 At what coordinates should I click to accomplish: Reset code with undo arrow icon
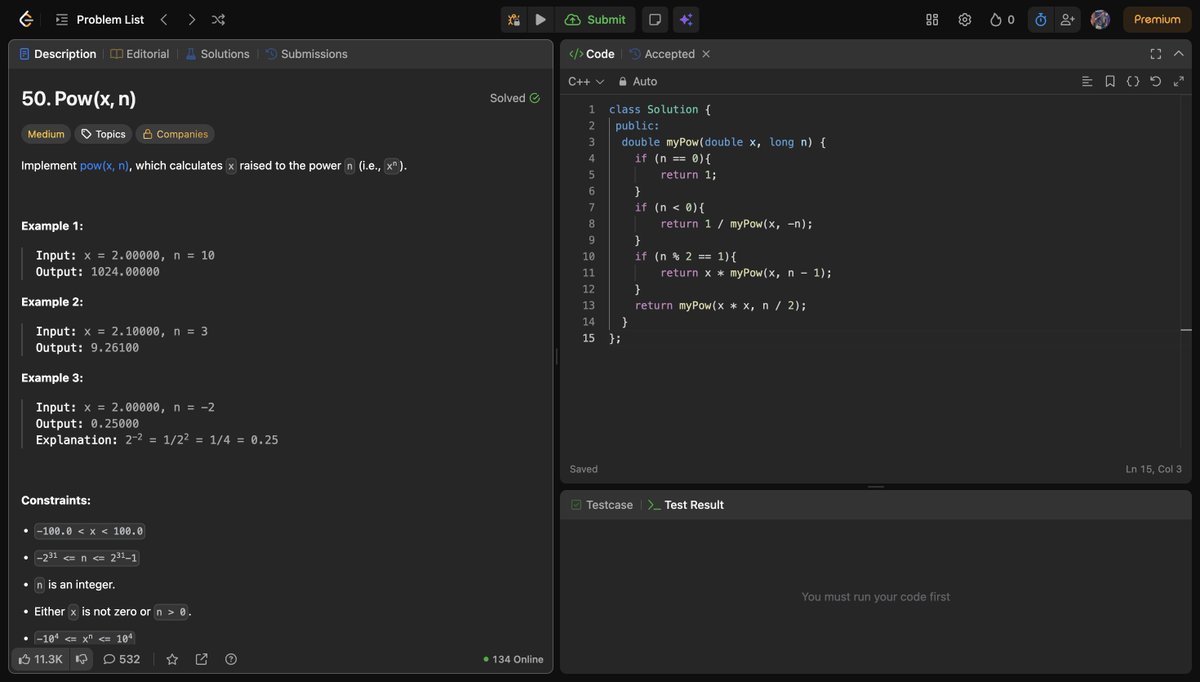pyautogui.click(x=1156, y=81)
